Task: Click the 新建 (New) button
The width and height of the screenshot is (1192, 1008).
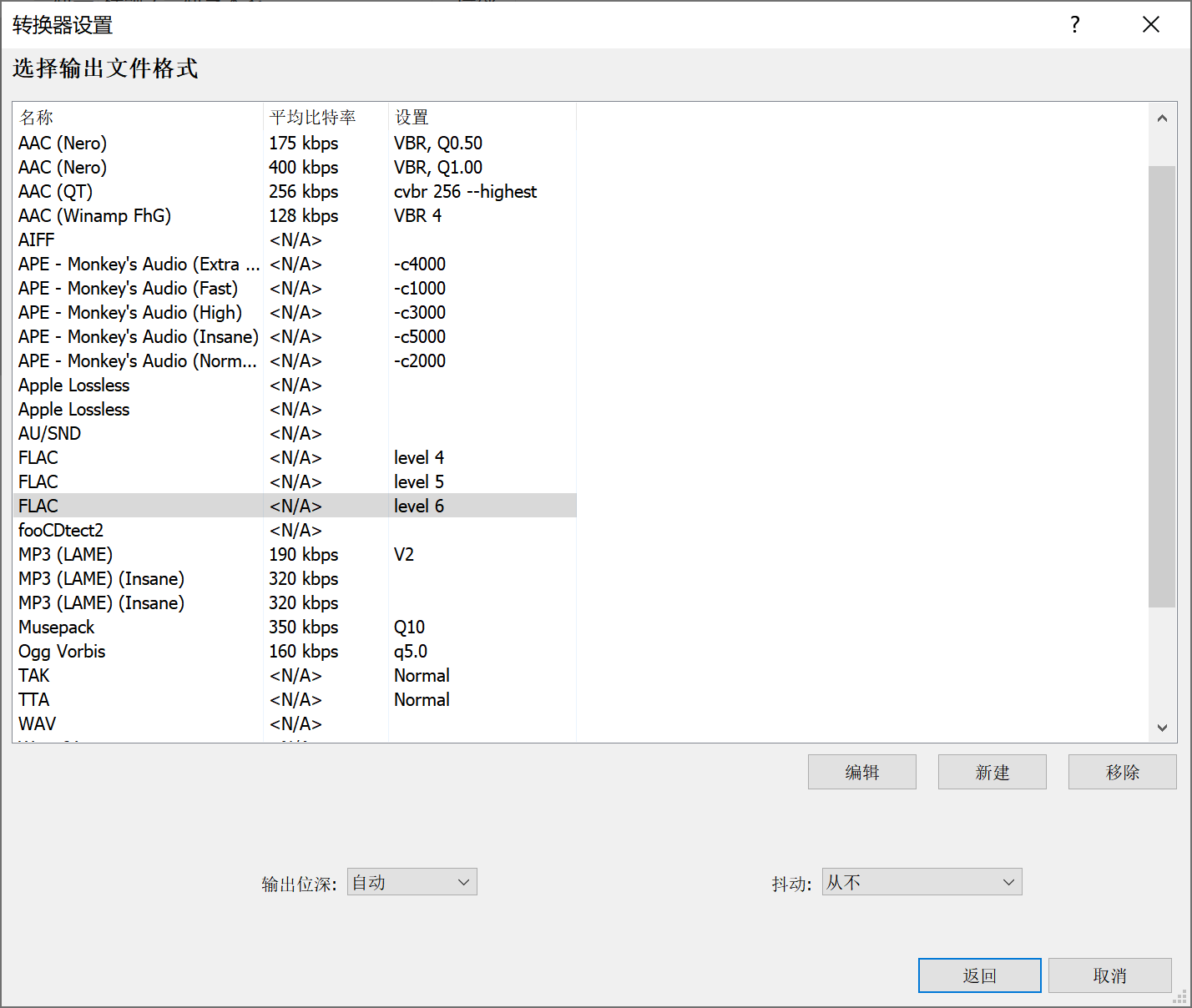Action: click(x=992, y=772)
